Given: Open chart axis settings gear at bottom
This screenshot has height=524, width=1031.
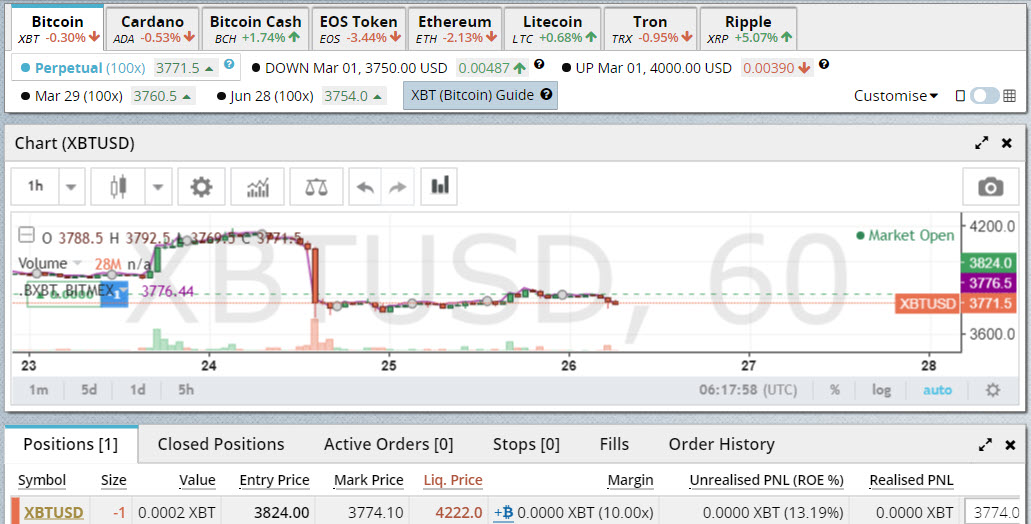Looking at the screenshot, I should click(x=993, y=390).
